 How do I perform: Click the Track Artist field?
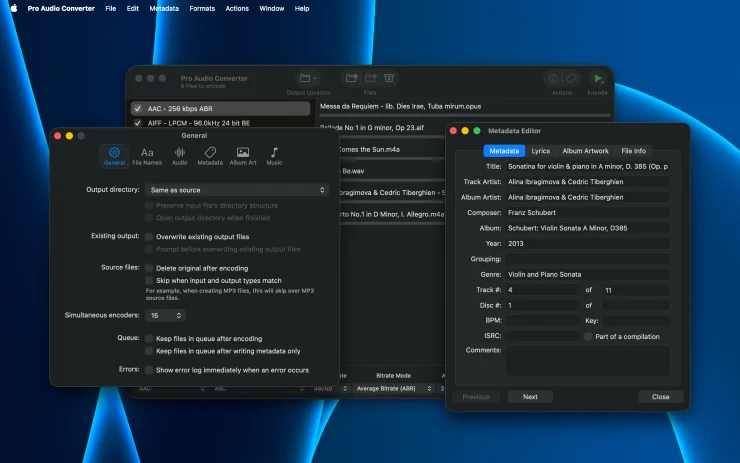[588, 182]
